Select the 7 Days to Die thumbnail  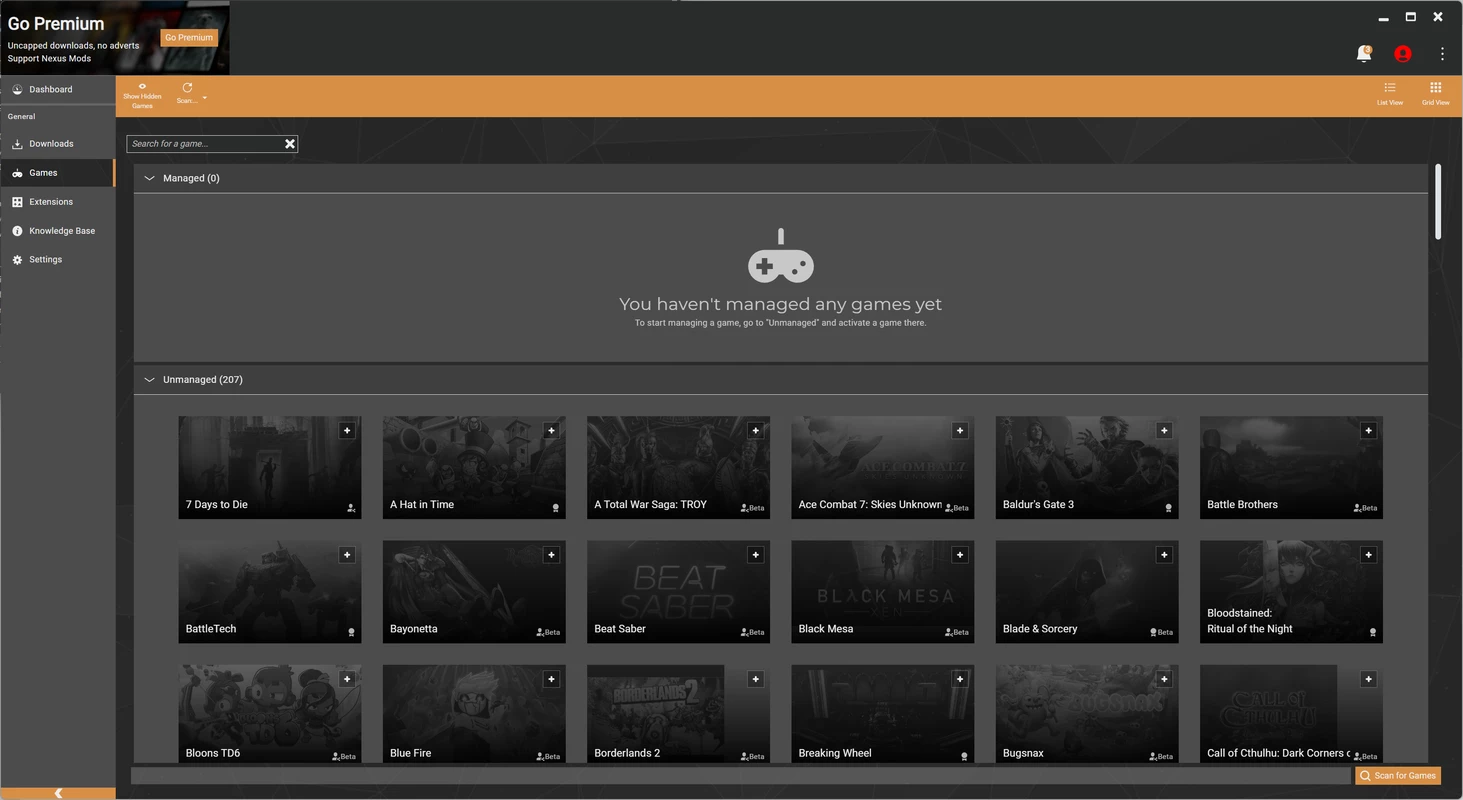click(270, 467)
